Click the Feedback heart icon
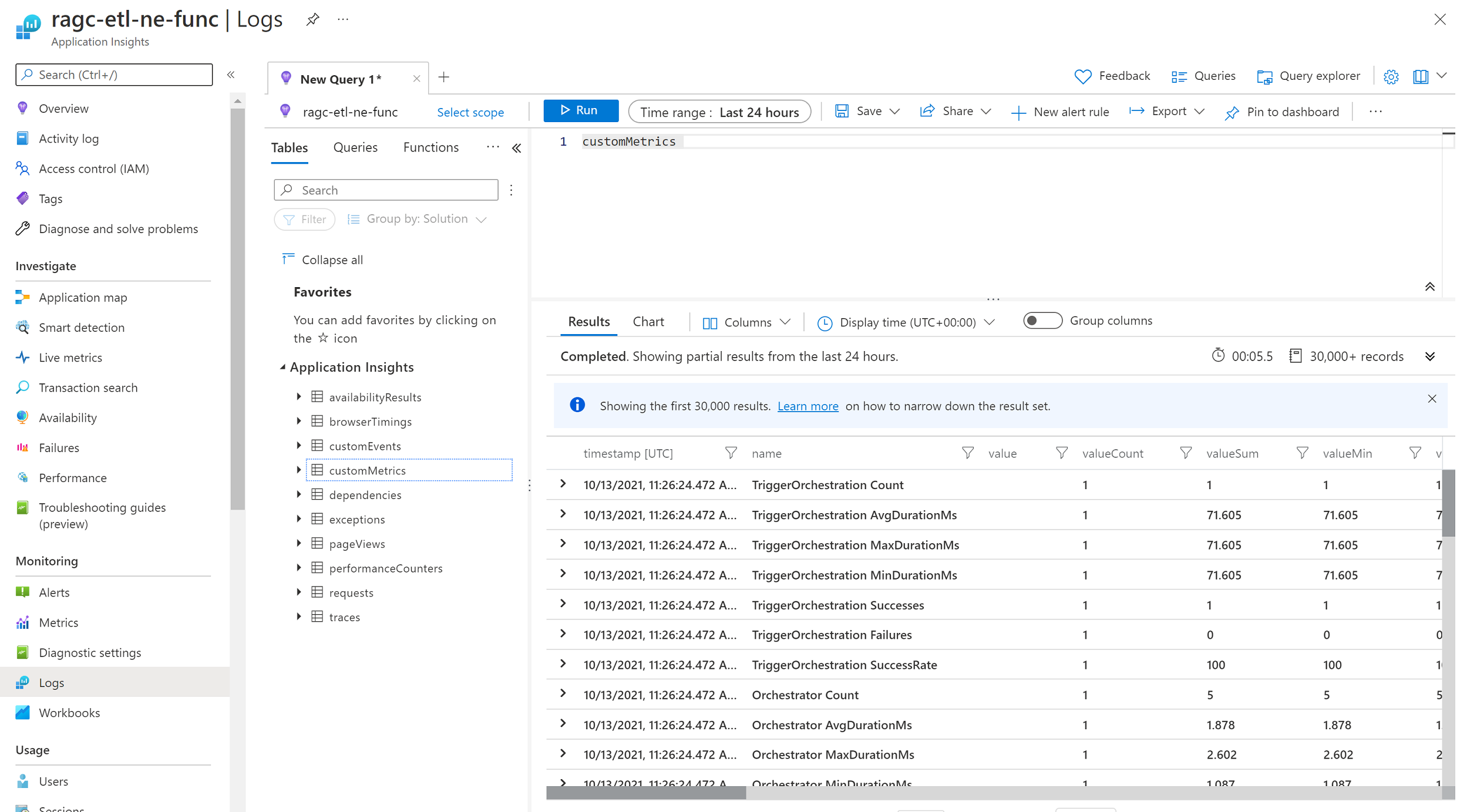The width and height of the screenshot is (1467, 812). click(1082, 76)
